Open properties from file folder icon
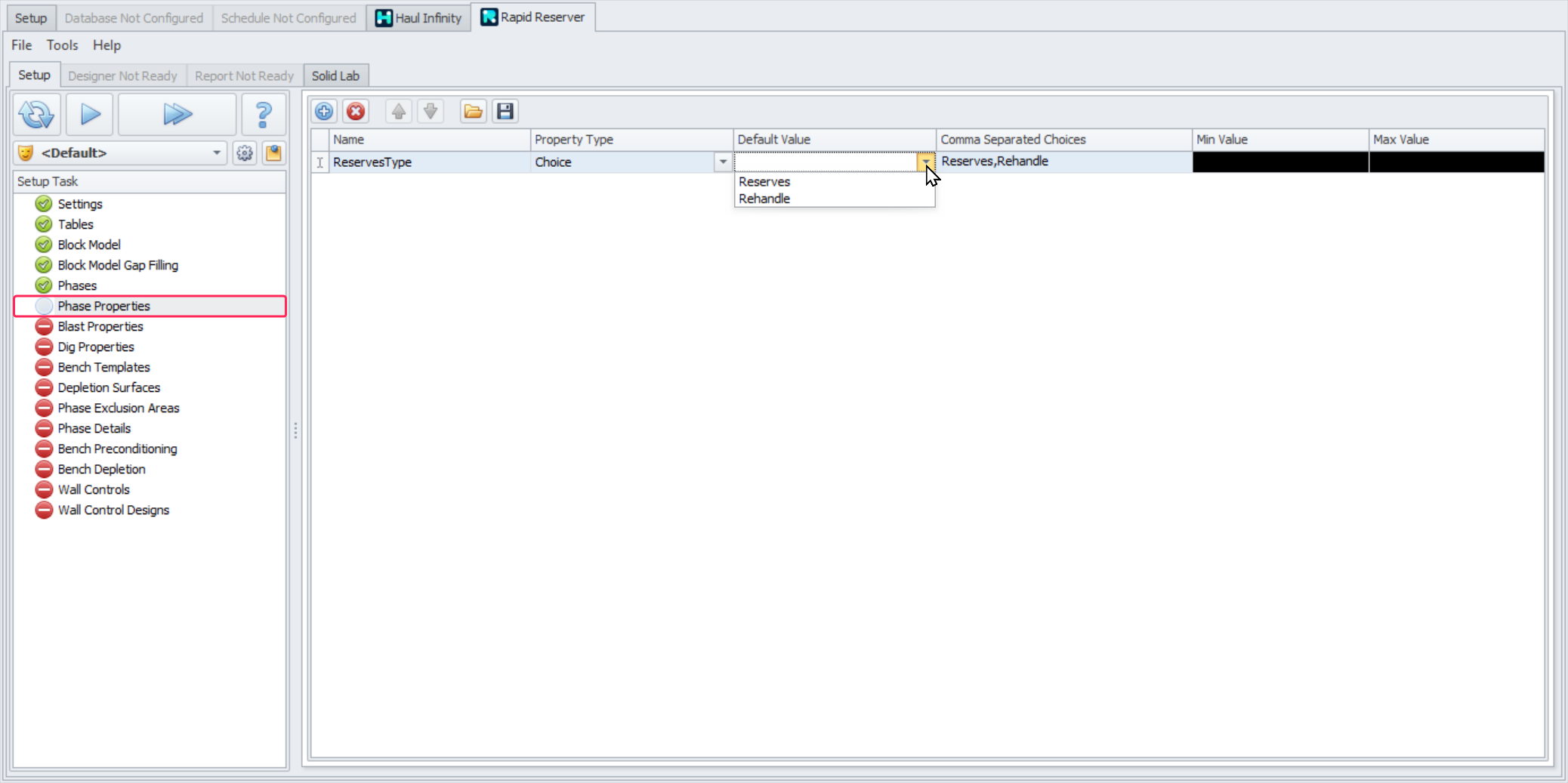Image resolution: width=1568 pixels, height=783 pixels. click(x=474, y=112)
